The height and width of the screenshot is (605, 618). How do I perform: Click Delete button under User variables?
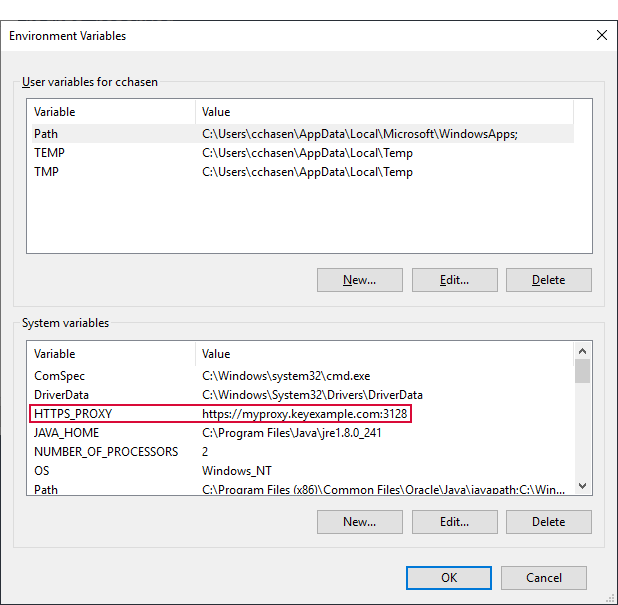coord(548,280)
